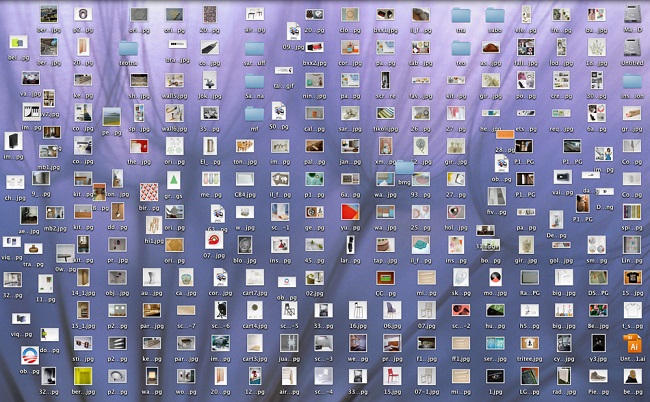
Task: Select the 16.jpg bar stool image
Action: (357, 310)
